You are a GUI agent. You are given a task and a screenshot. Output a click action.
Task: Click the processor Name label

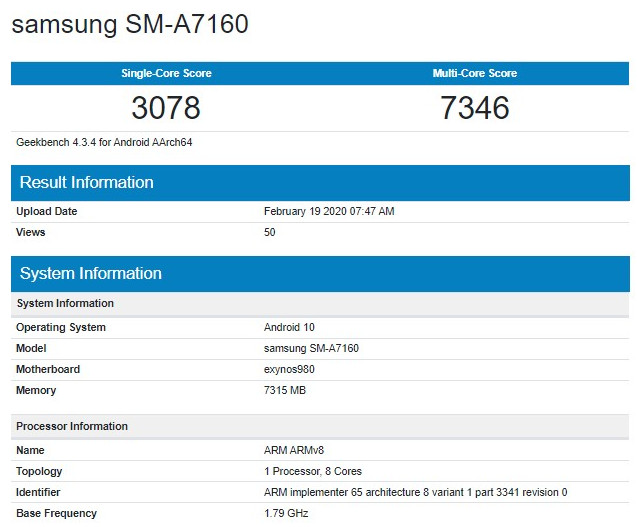(x=30, y=450)
